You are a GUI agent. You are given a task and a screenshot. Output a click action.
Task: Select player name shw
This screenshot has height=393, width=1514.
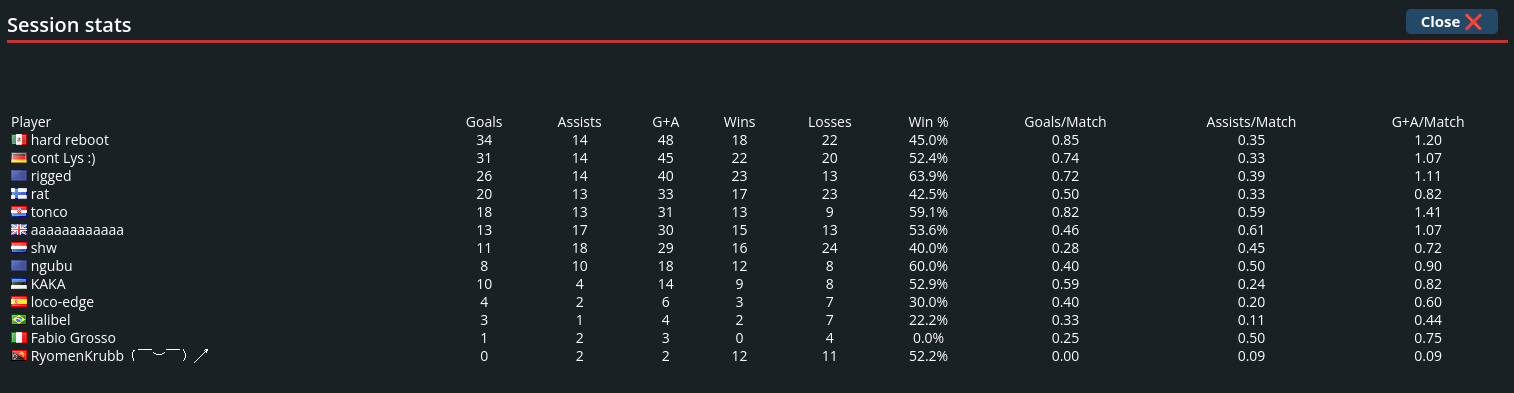(x=44, y=248)
